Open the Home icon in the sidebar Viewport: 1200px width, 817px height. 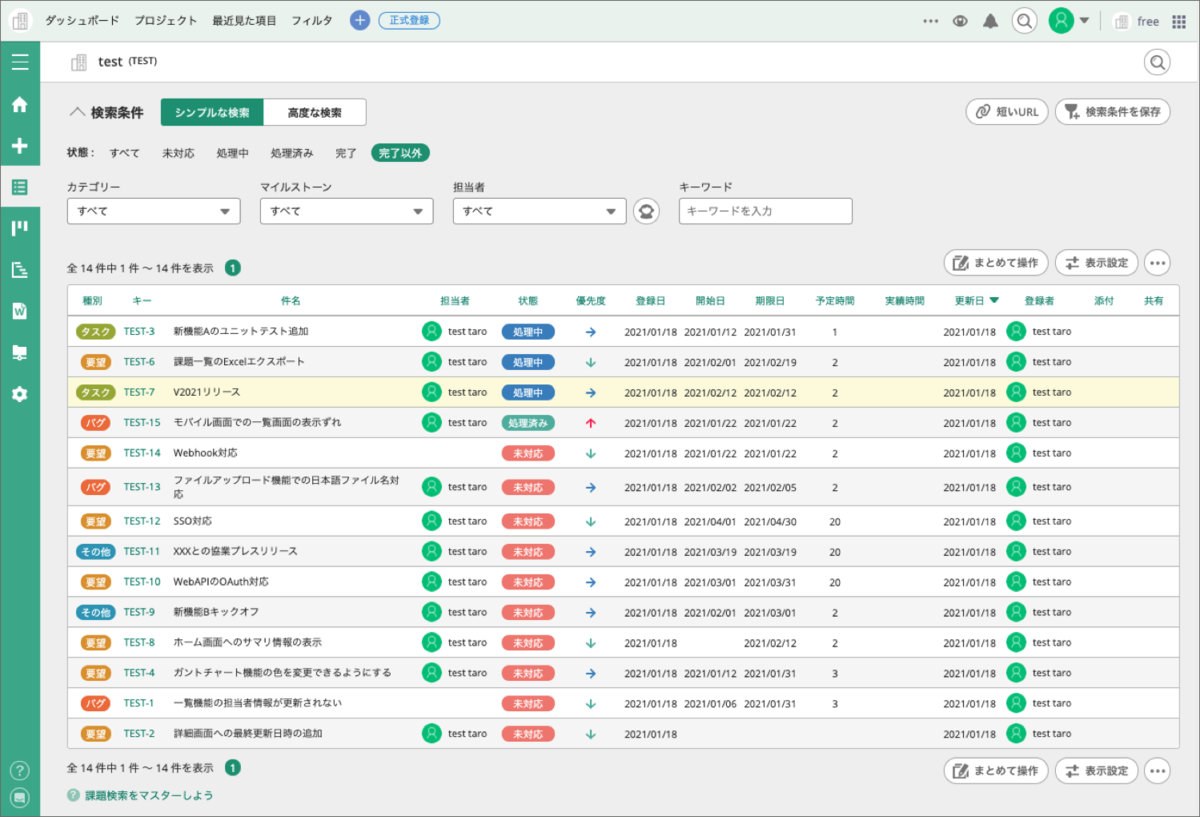point(19,105)
